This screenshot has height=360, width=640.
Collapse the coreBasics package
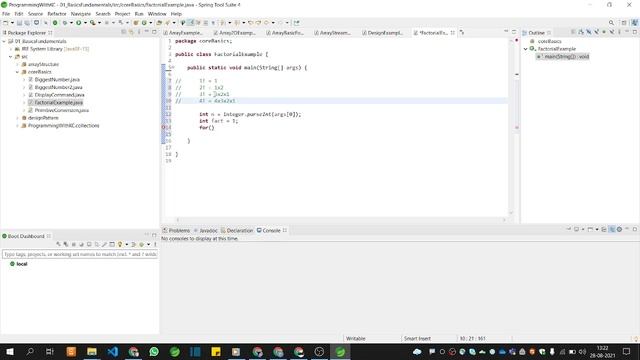pos(18,72)
